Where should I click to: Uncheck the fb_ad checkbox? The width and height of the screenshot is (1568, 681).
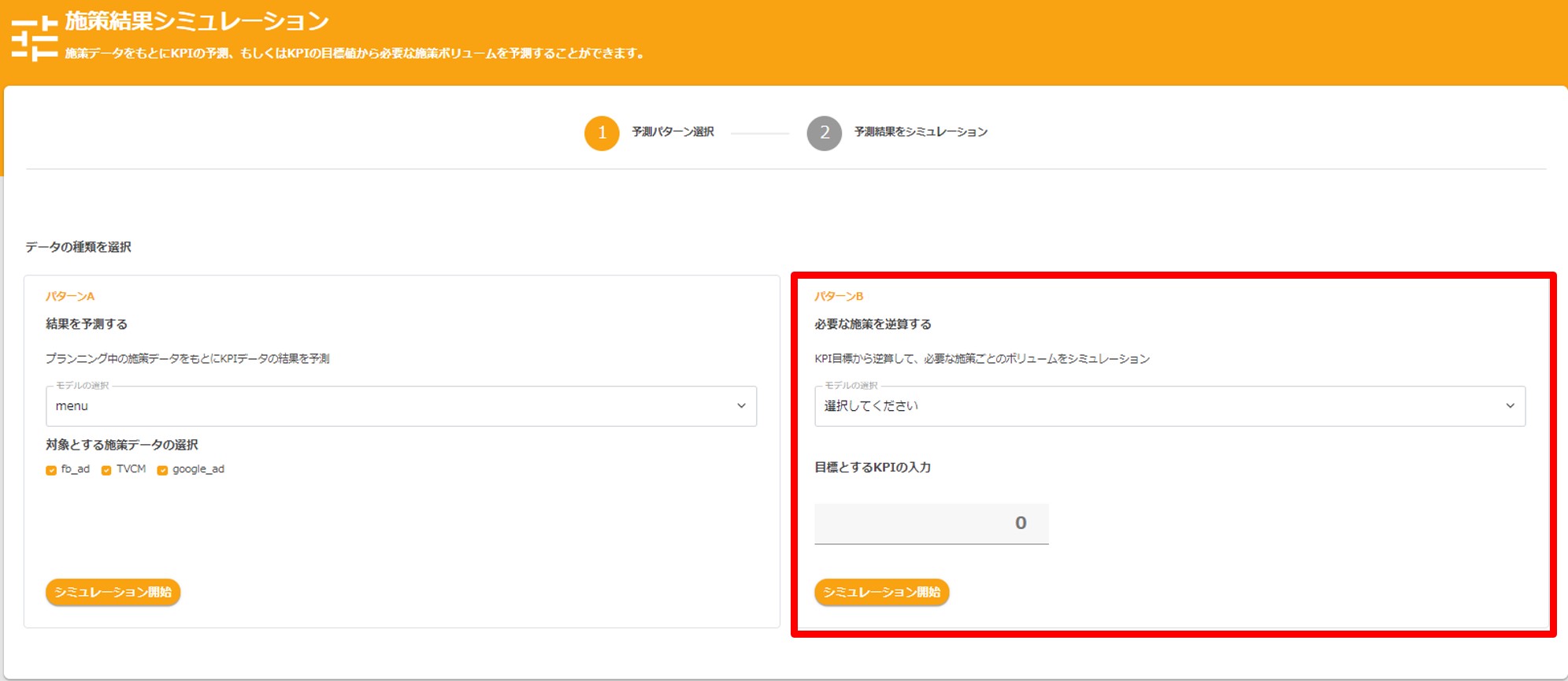click(x=51, y=470)
